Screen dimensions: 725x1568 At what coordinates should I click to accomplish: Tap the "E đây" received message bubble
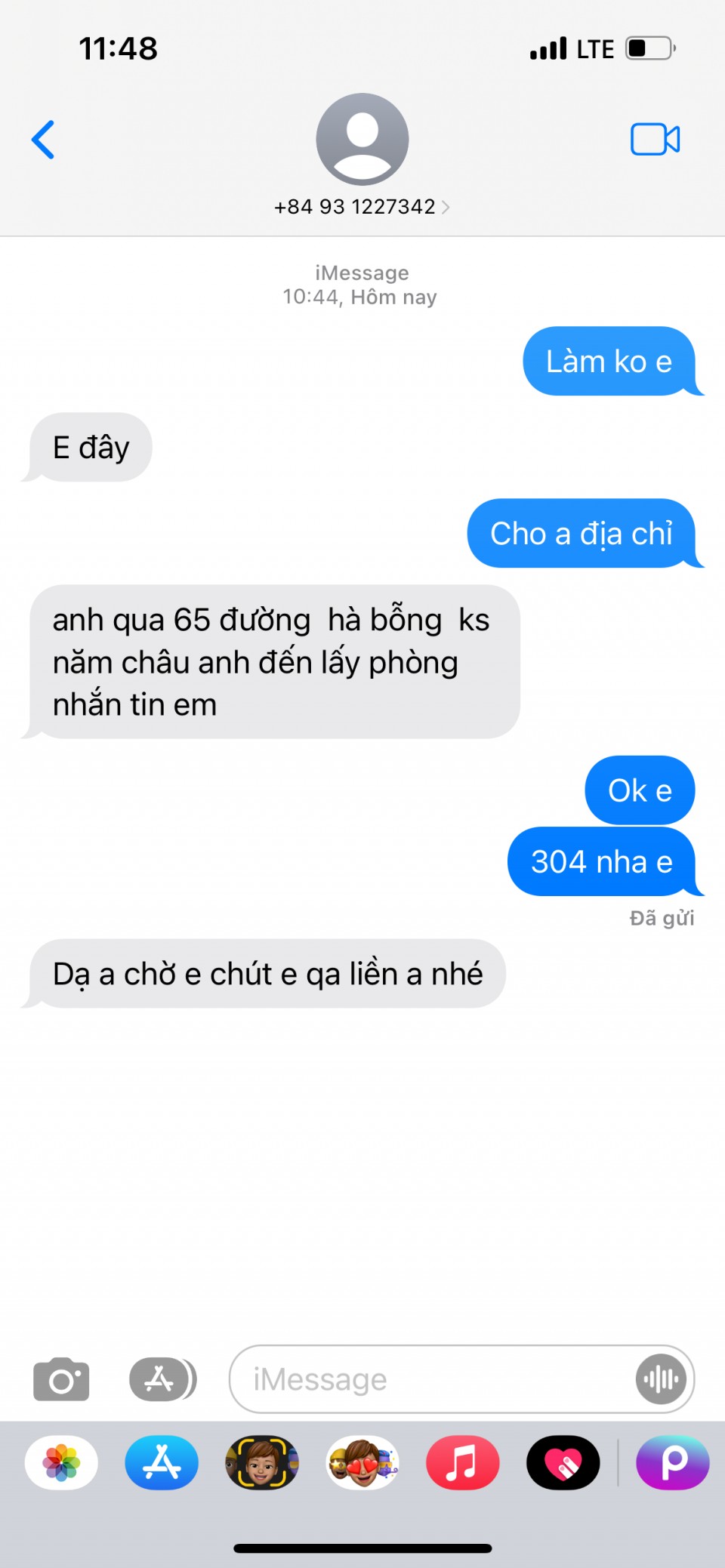[89, 448]
